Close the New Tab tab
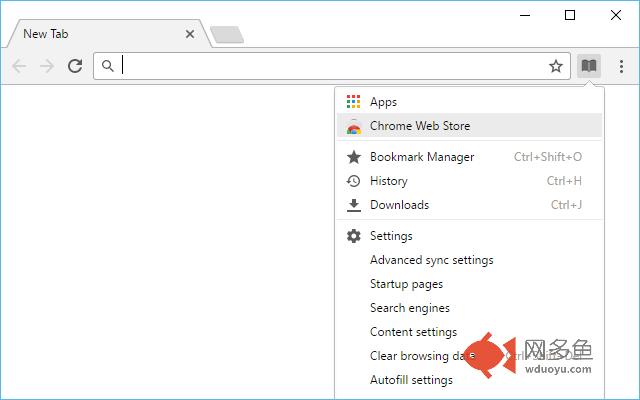 pos(190,34)
